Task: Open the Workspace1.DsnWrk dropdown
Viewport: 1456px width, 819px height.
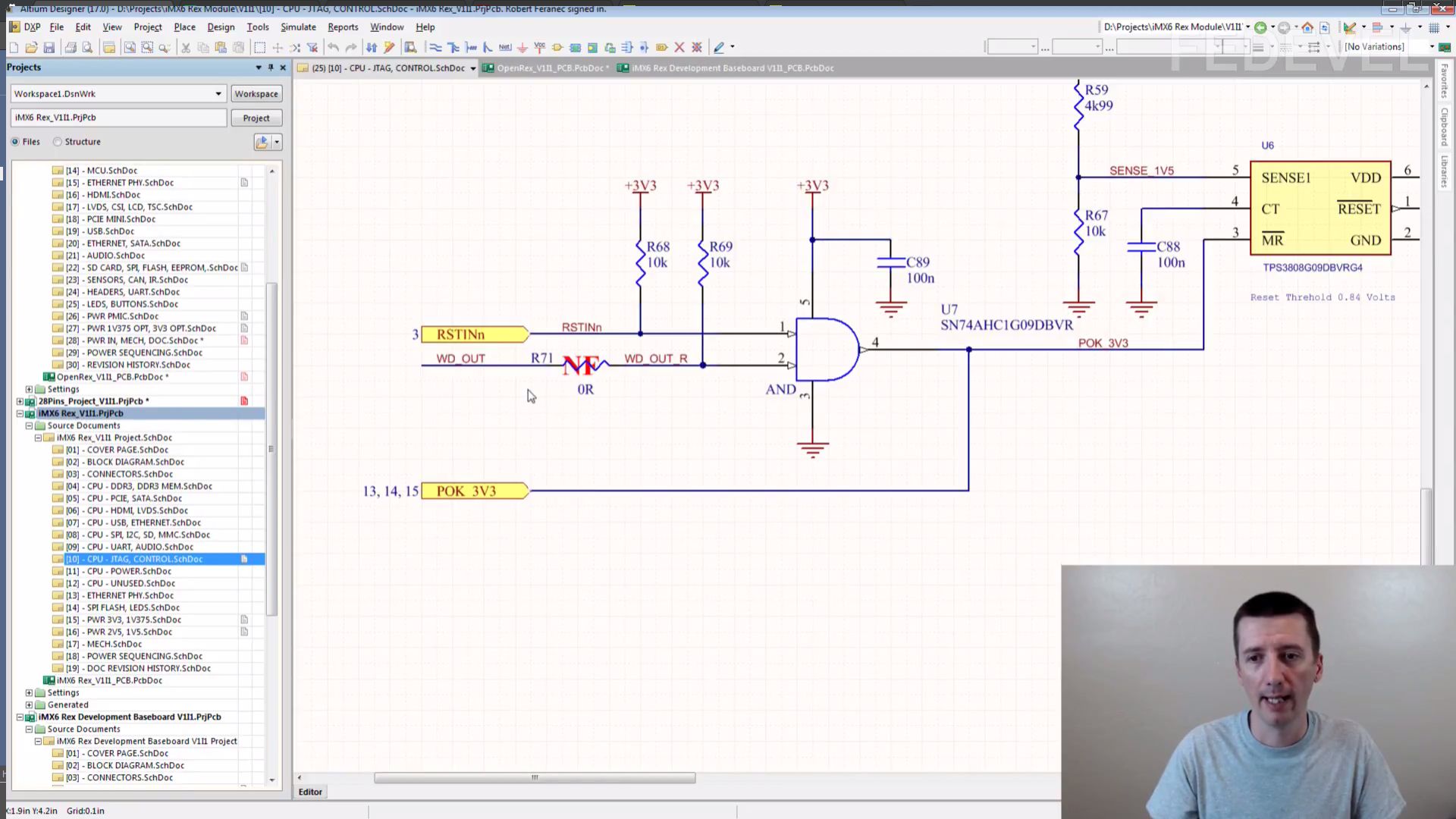Action: tap(218, 94)
